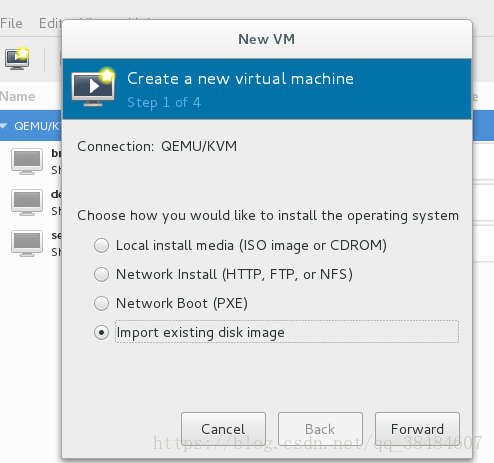
Task: Open the File menu in Virtual Machine Manager
Action: pos(11,23)
